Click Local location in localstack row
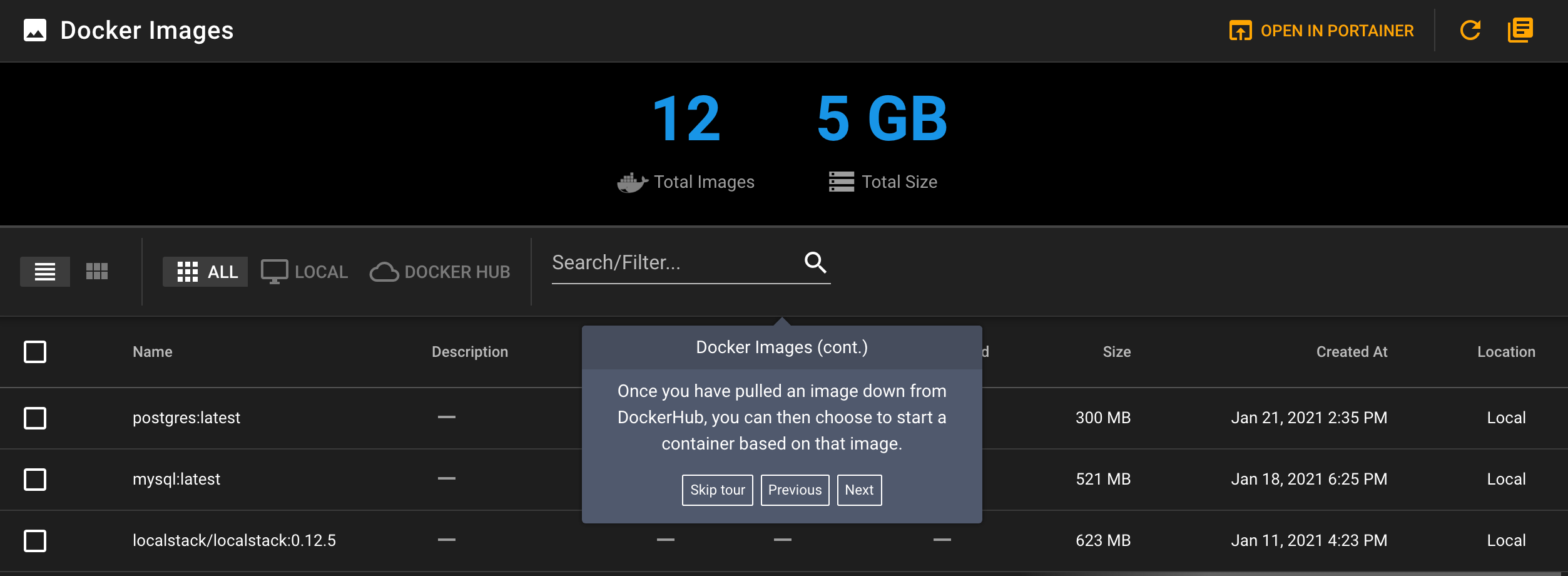Screen dimensions: 1568x576 tap(1507, 540)
